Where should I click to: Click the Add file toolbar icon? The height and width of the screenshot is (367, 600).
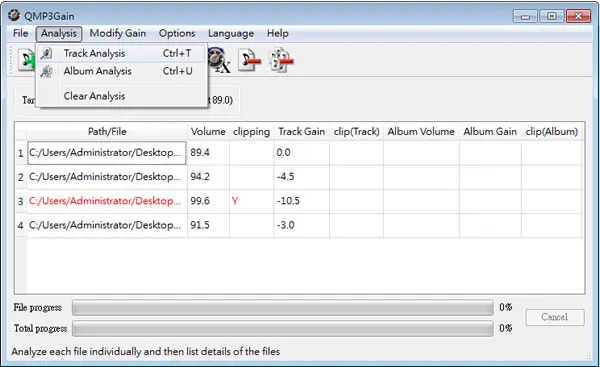(27, 60)
